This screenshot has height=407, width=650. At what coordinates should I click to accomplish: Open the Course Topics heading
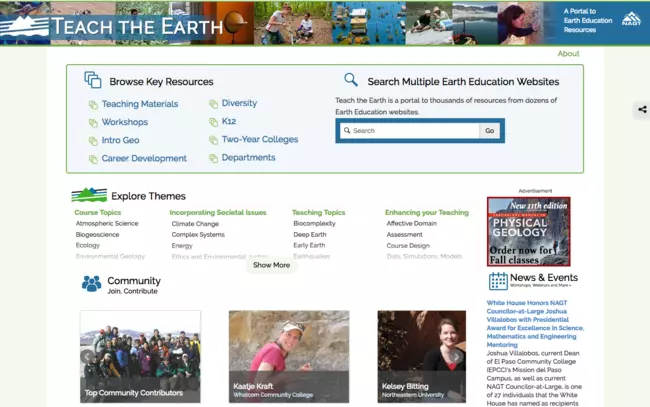[x=98, y=212]
